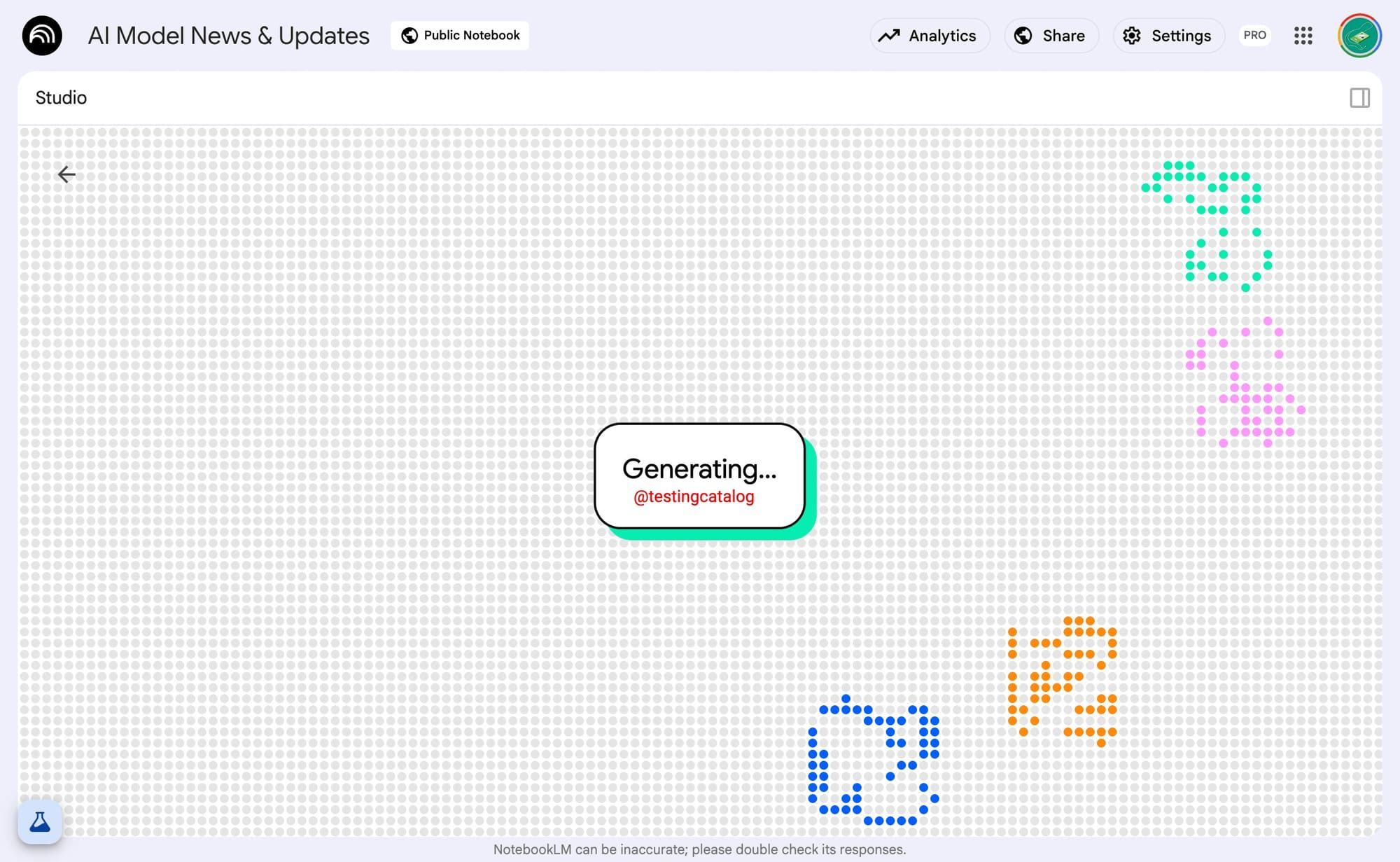The height and width of the screenshot is (862, 1400).
Task: Click the NotebookLM logo icon
Action: pyautogui.click(x=42, y=36)
